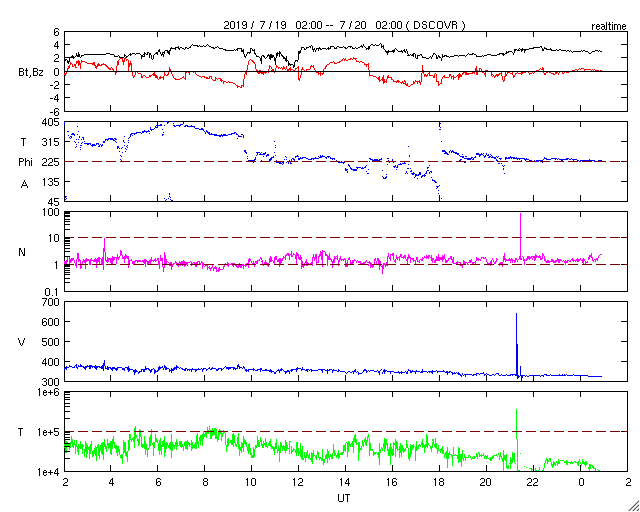Click the "A" label below Phi
The width and height of the screenshot is (640, 512).
(24, 185)
